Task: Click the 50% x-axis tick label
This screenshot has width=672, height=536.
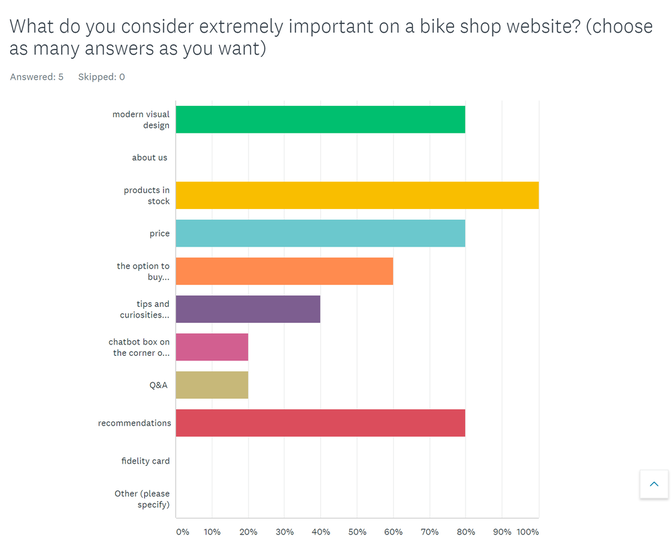Action: pyautogui.click(x=357, y=531)
